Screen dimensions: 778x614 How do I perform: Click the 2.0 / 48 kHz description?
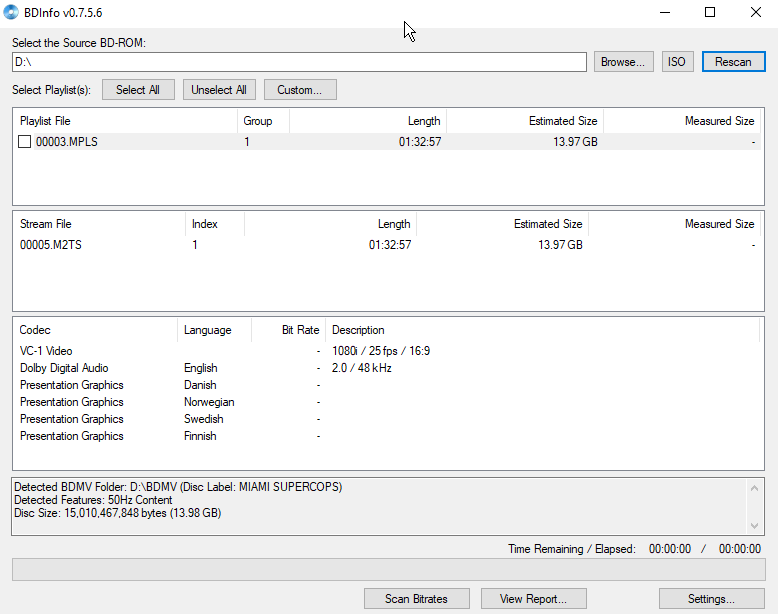tap(361, 368)
